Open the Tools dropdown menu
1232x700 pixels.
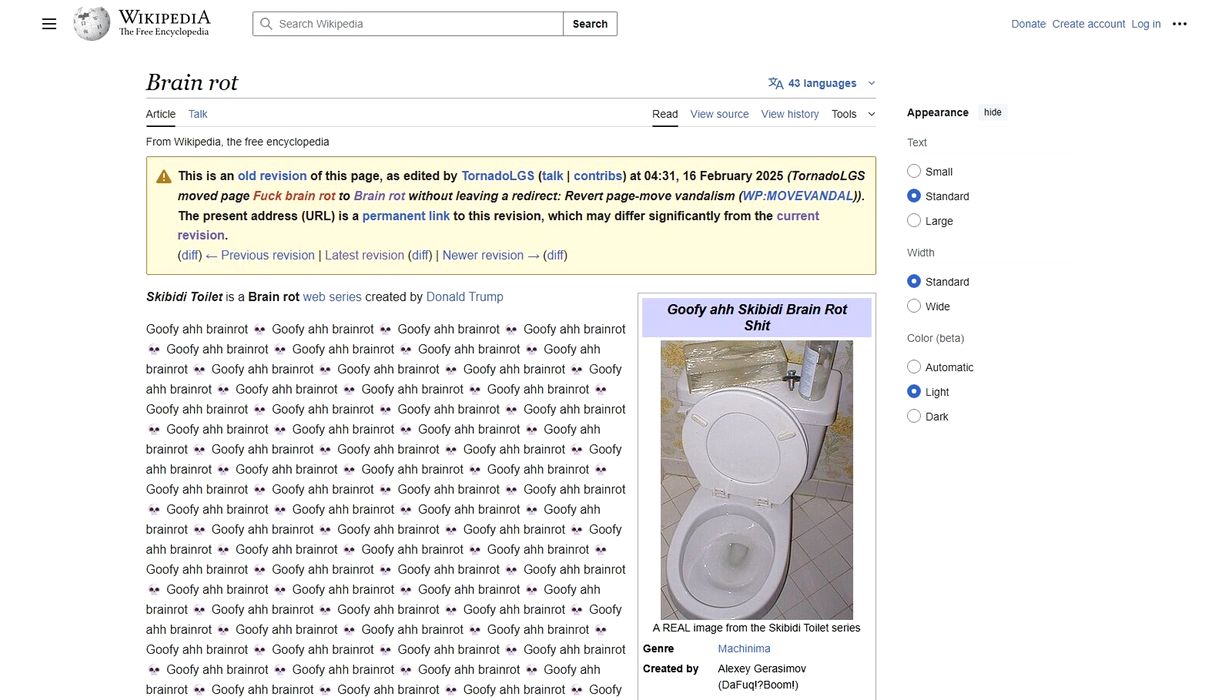click(x=853, y=114)
